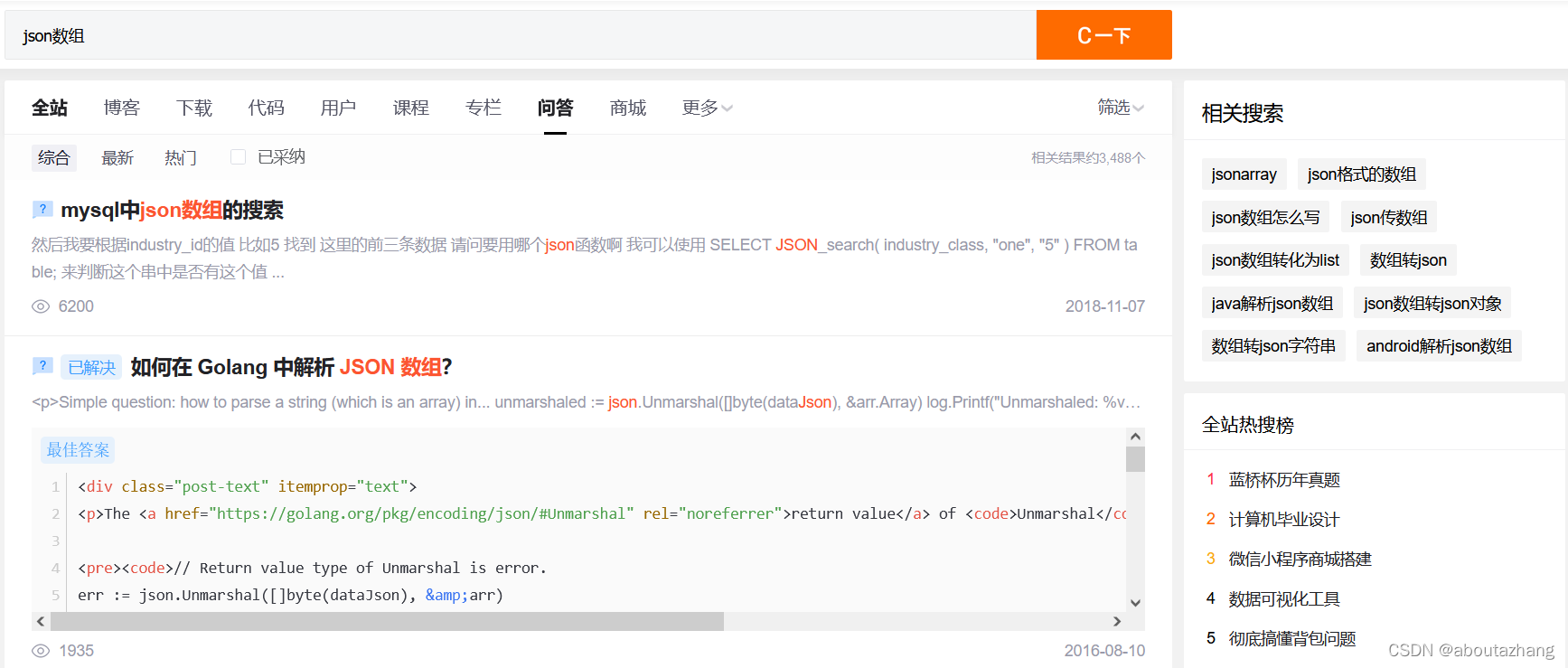This screenshot has width=1568, height=668.
Task: Click related search java解析json数组
Action: pos(1272,303)
